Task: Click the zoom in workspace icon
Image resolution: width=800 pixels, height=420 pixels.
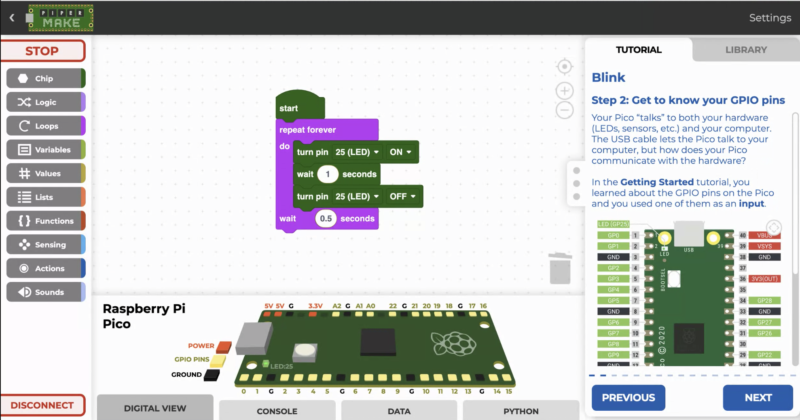Action: (x=564, y=90)
